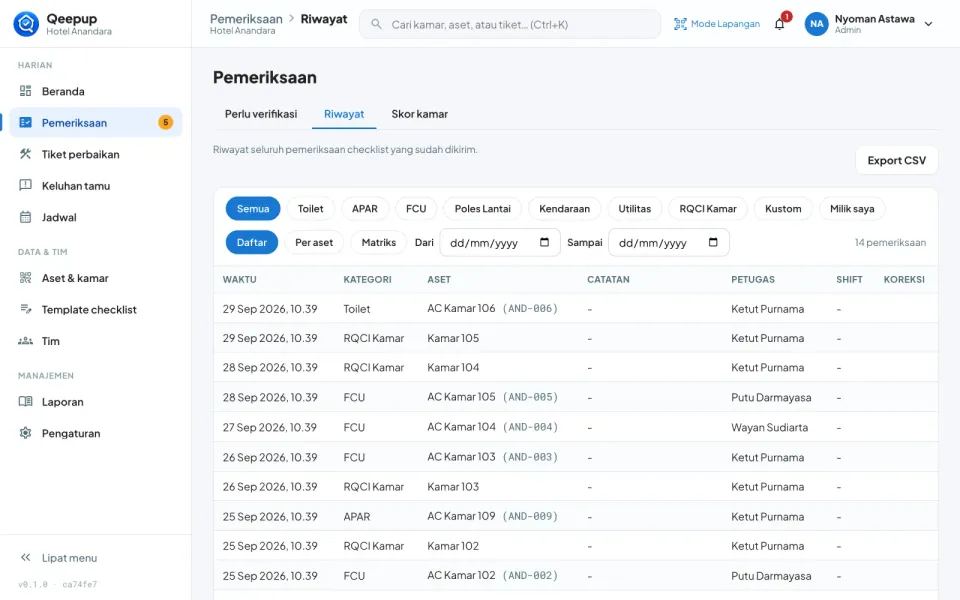
Task: Click ASET column header
Action: click(x=439, y=279)
